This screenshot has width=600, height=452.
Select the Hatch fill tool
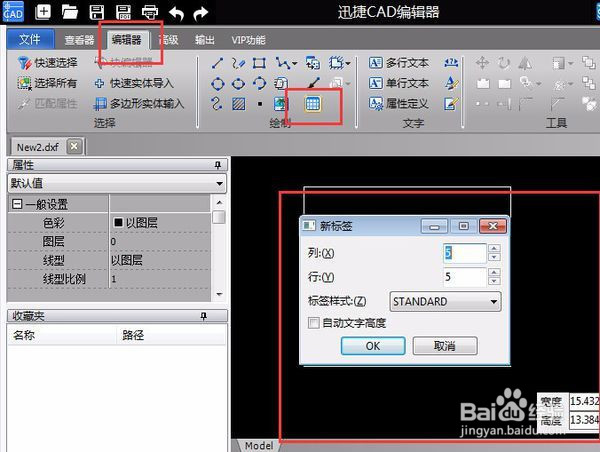[239, 103]
